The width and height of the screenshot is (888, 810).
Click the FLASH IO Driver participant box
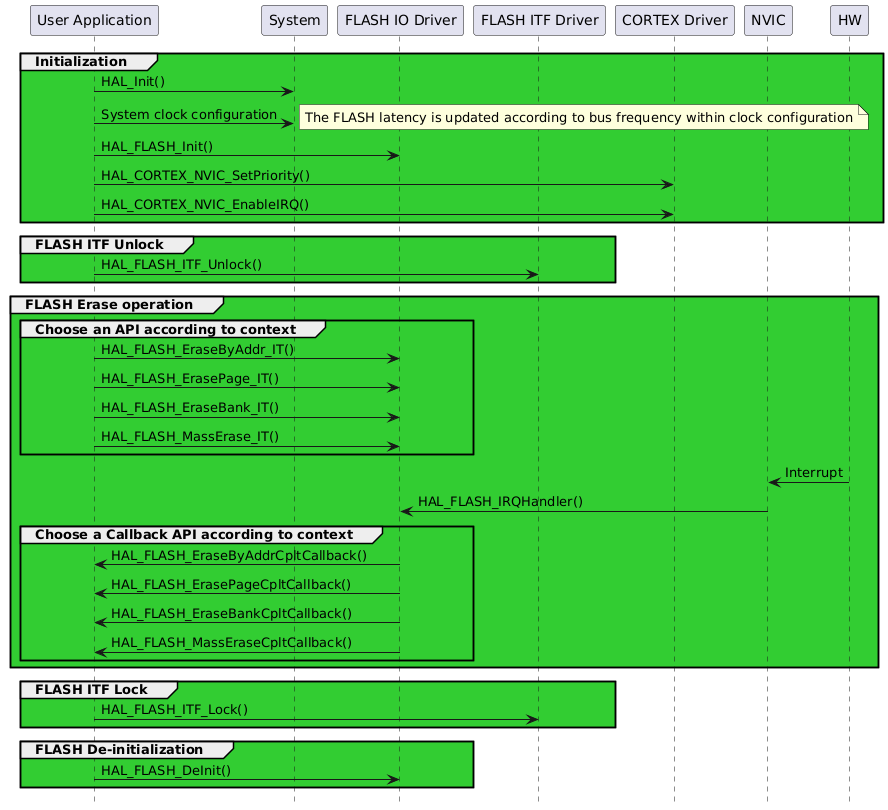coord(400,20)
